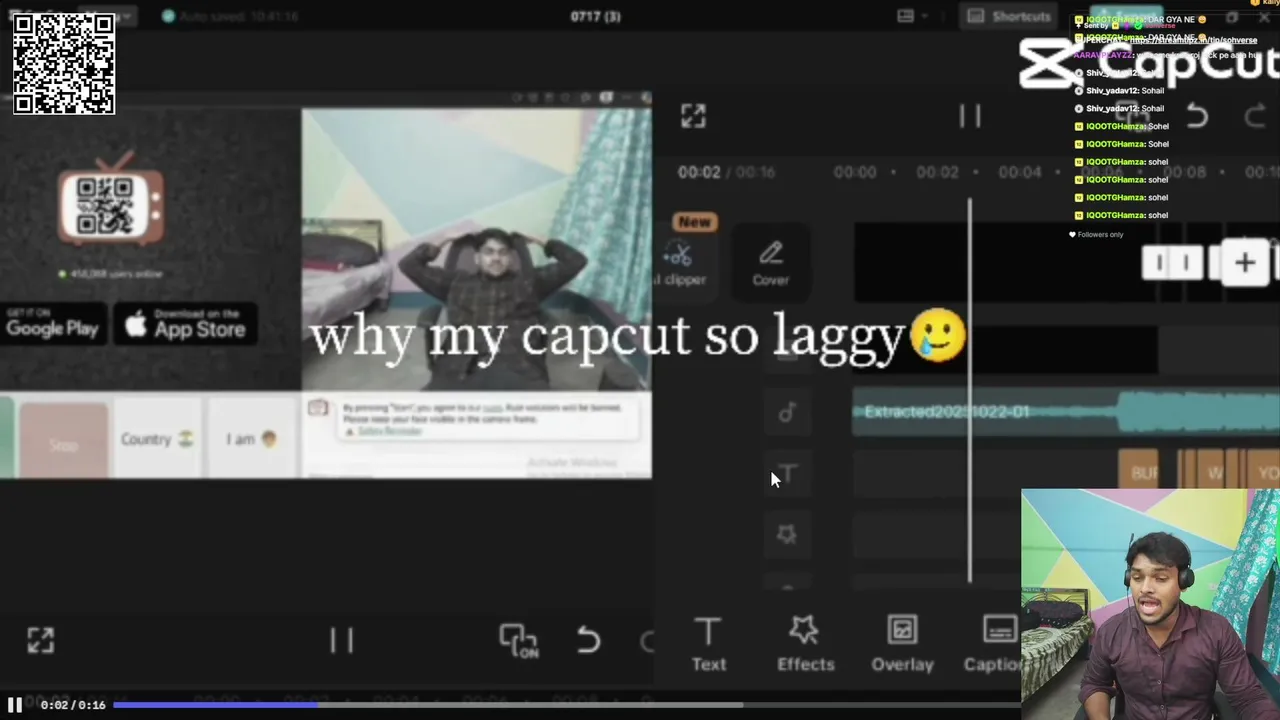This screenshot has height=720, width=1280.
Task: Click the QR code image in the corner
Action: (x=64, y=64)
